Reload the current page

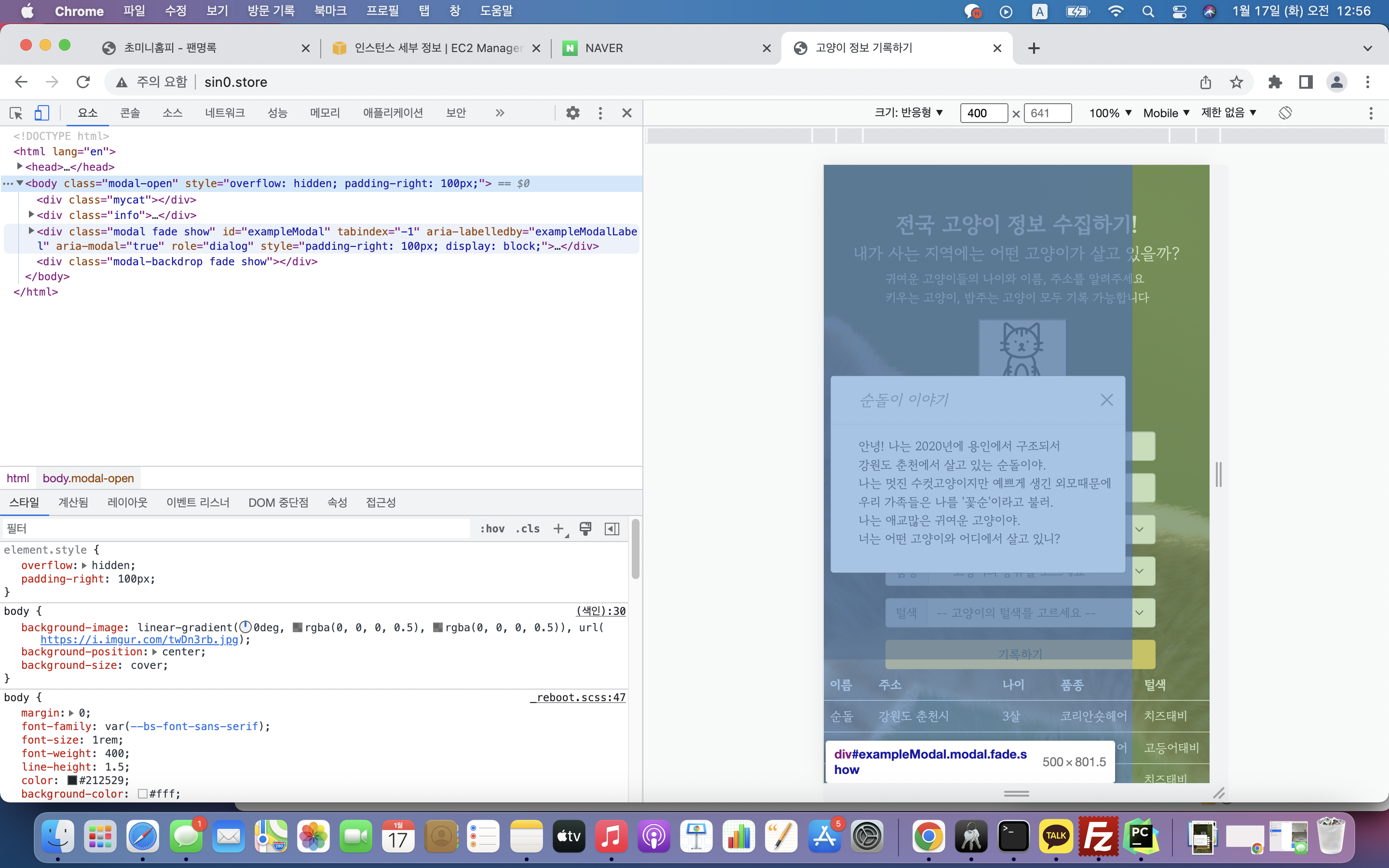83,82
